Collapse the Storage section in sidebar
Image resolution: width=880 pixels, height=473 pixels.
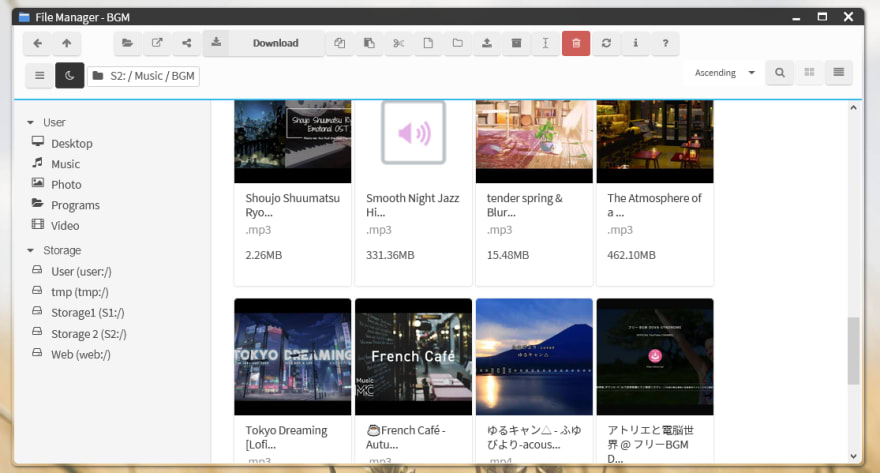pos(31,250)
